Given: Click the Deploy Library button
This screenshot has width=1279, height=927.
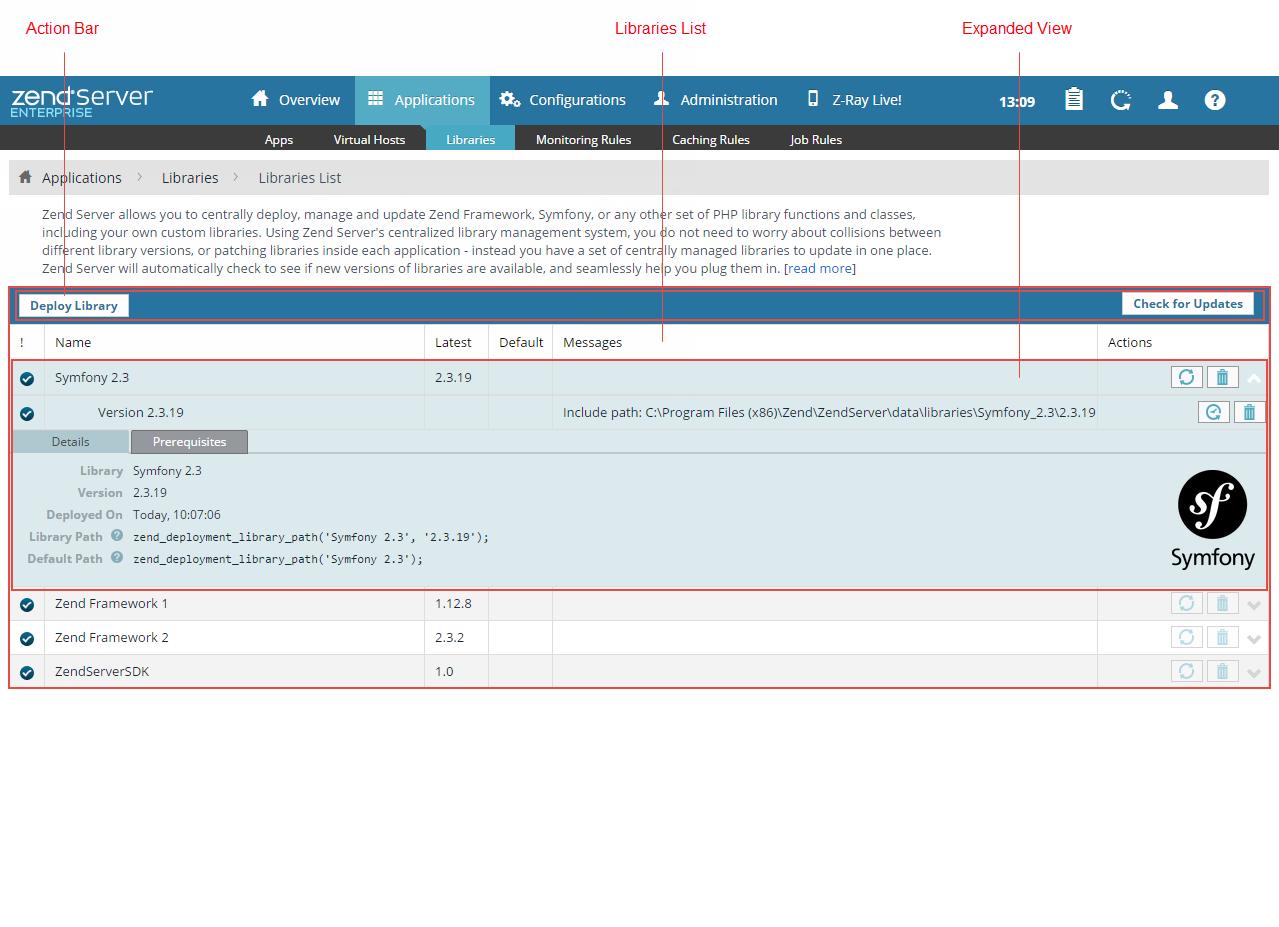Looking at the screenshot, I should [74, 306].
